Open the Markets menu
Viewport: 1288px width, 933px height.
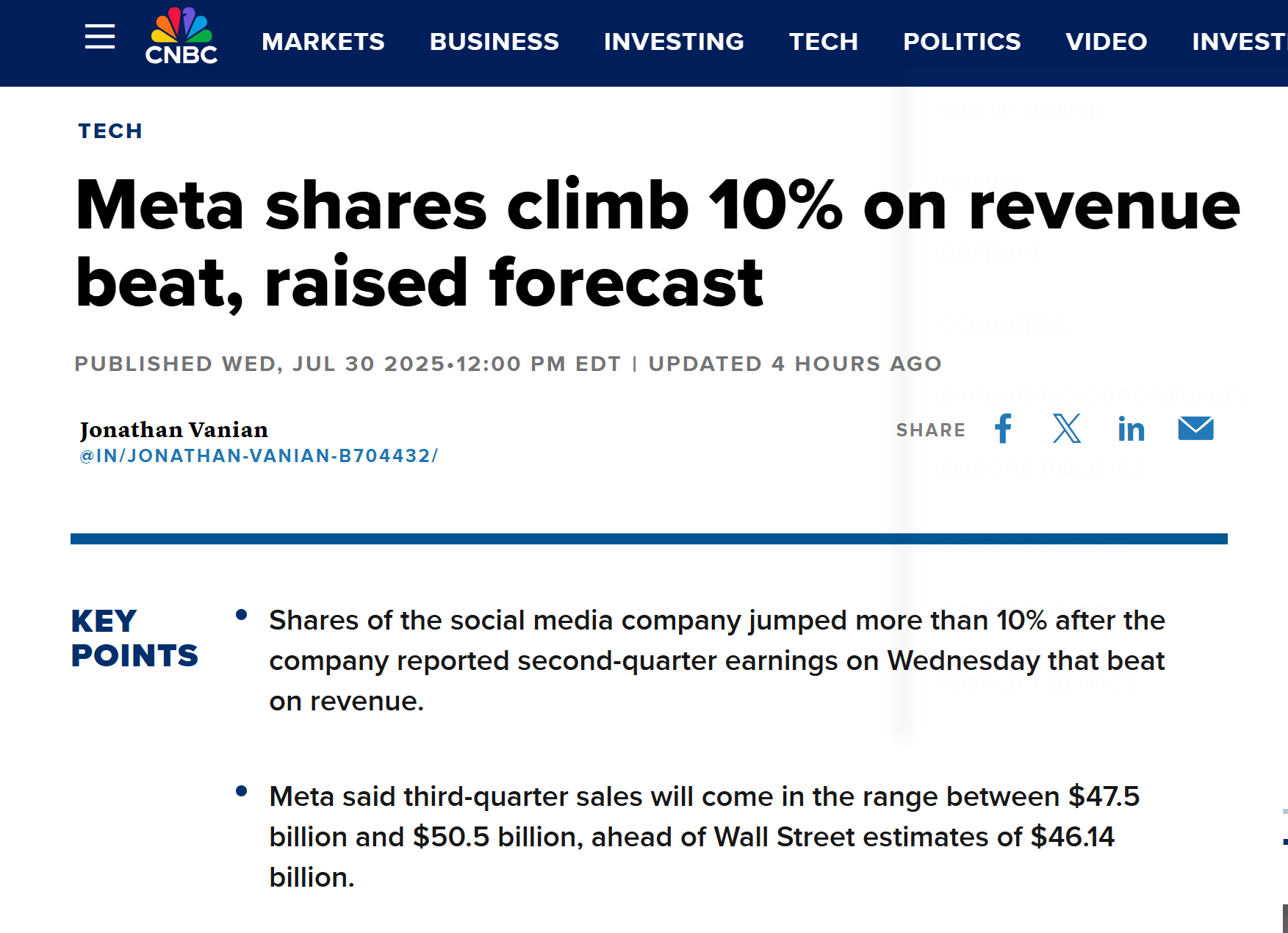(323, 42)
